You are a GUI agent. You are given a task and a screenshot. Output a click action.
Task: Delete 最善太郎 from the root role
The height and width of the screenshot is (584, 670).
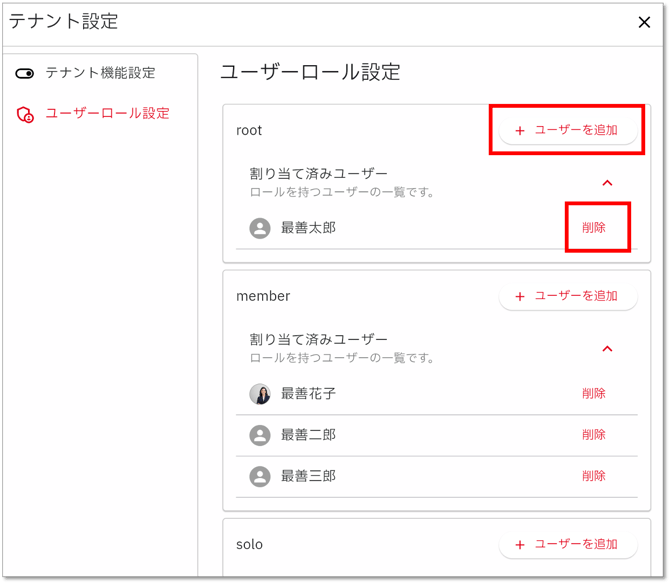pos(594,228)
